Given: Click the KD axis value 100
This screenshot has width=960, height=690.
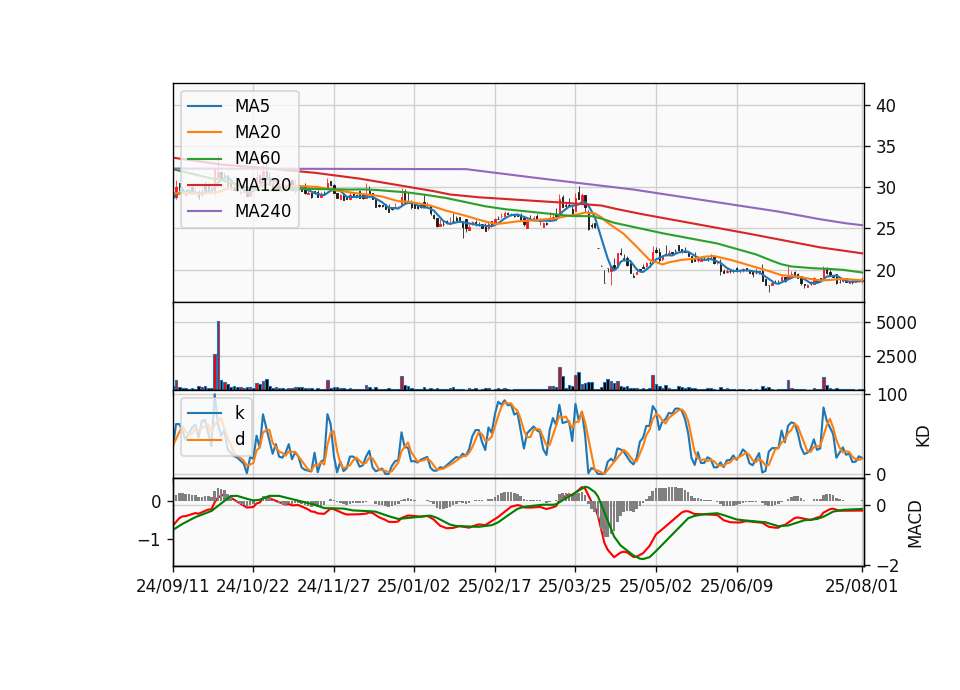Looking at the screenshot, I should [x=891, y=395].
